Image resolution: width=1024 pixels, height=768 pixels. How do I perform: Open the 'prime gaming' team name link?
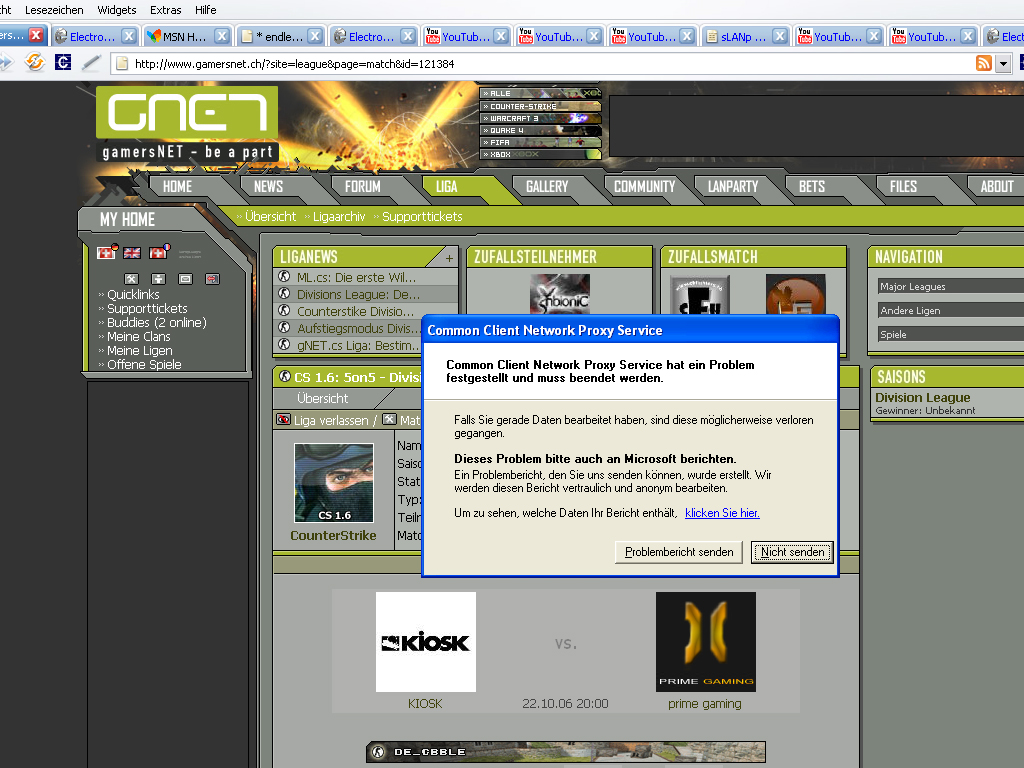[x=705, y=703]
